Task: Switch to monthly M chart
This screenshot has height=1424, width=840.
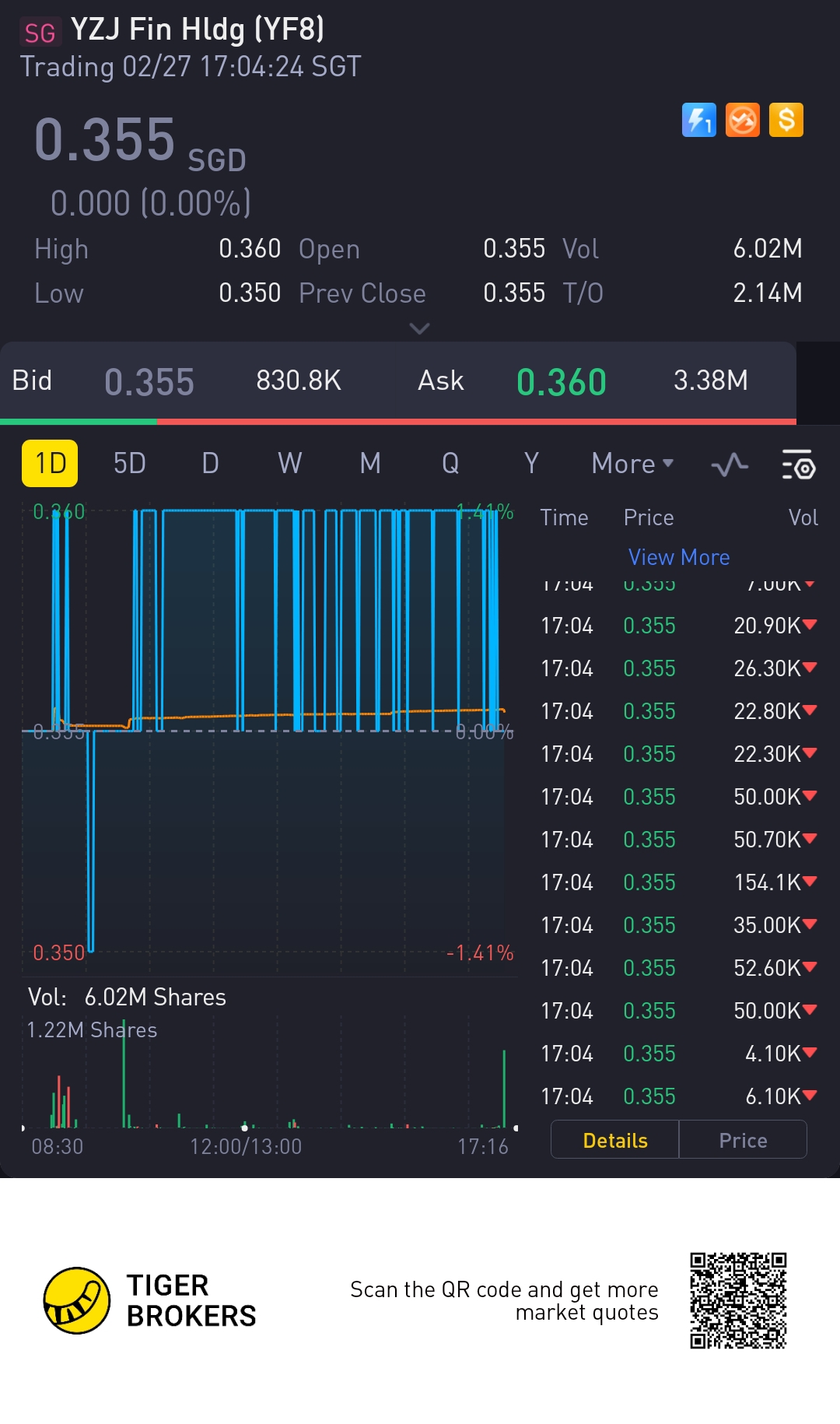Action: (x=370, y=464)
